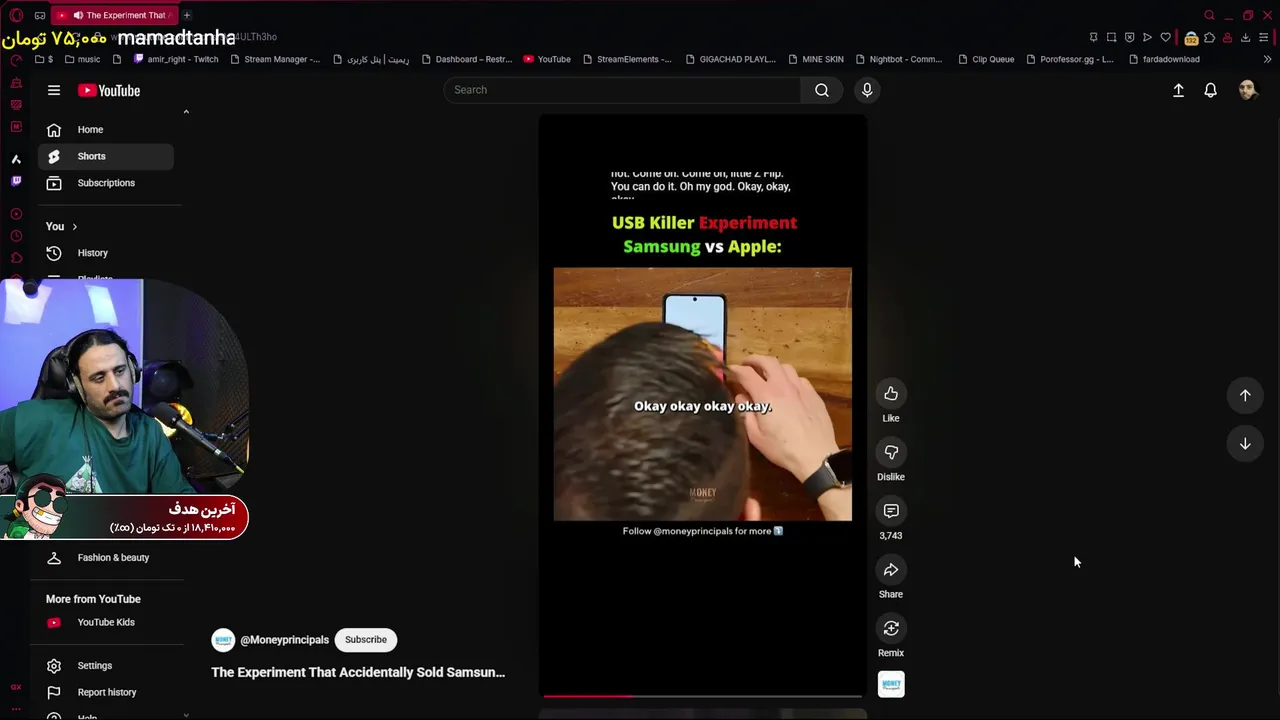Show more bookmarks with chevron
The image size is (1280, 720).
click(x=1267, y=59)
